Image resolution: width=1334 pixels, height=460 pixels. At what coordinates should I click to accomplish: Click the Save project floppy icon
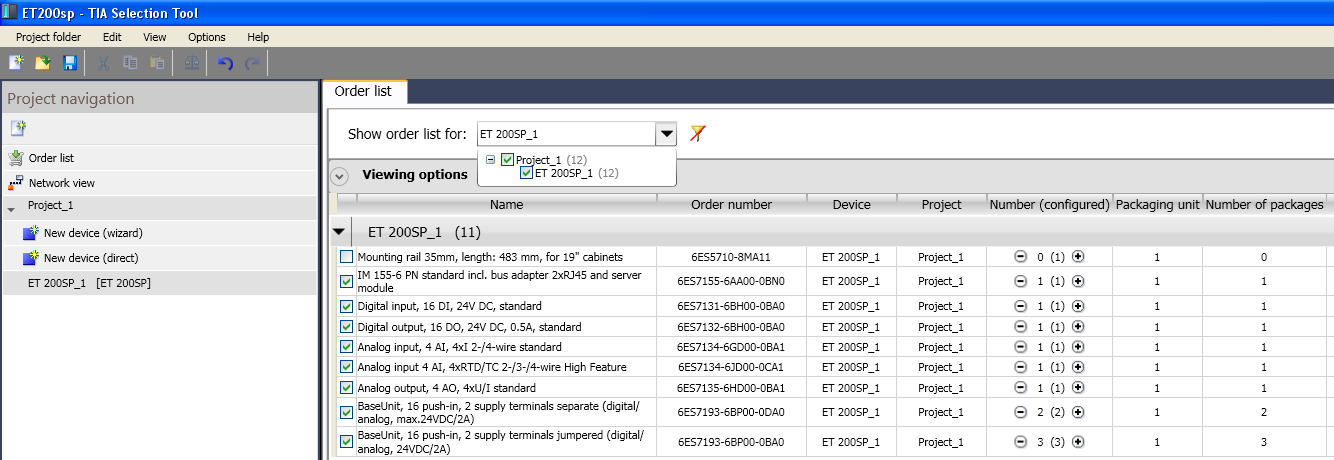click(70, 63)
